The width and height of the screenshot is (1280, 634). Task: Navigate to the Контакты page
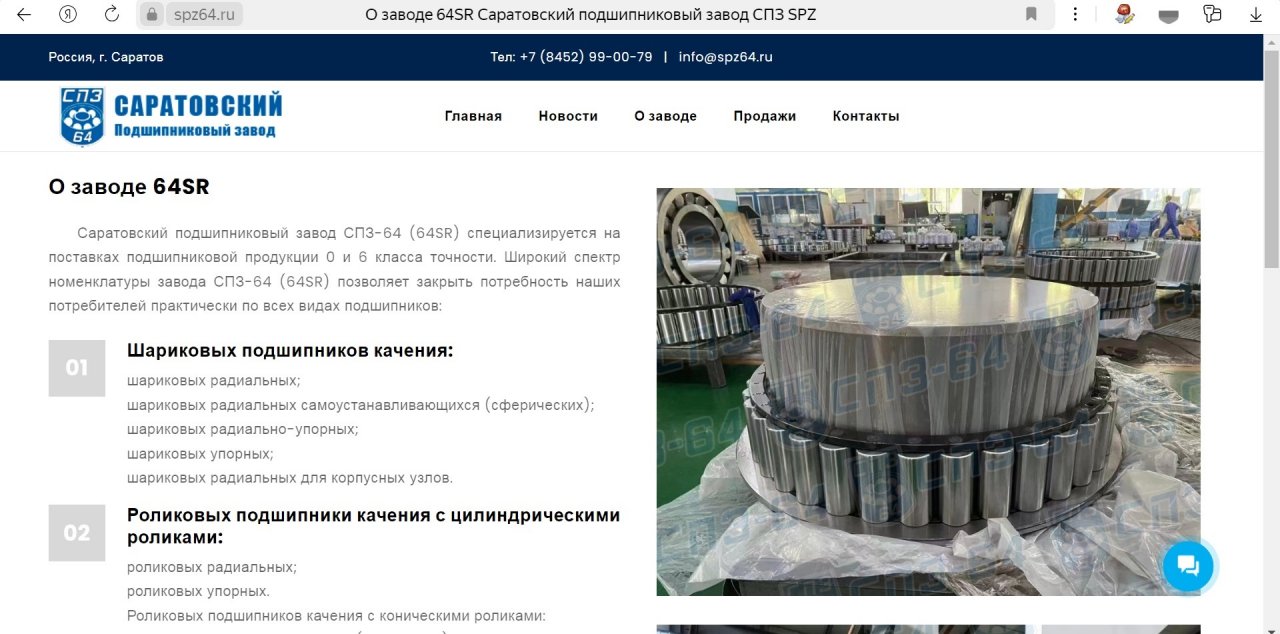(x=866, y=116)
